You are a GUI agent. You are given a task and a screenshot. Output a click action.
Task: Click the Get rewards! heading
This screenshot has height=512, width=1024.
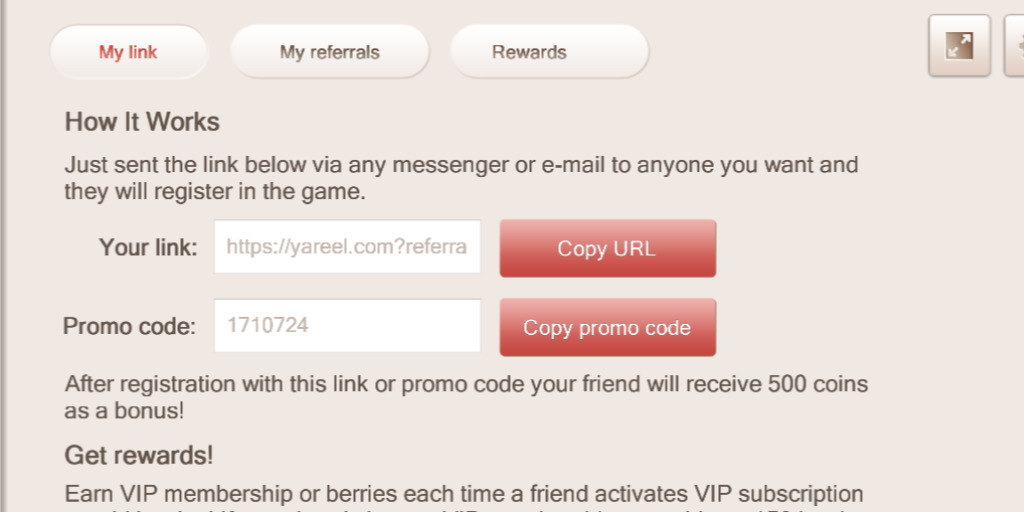pyautogui.click(x=139, y=455)
